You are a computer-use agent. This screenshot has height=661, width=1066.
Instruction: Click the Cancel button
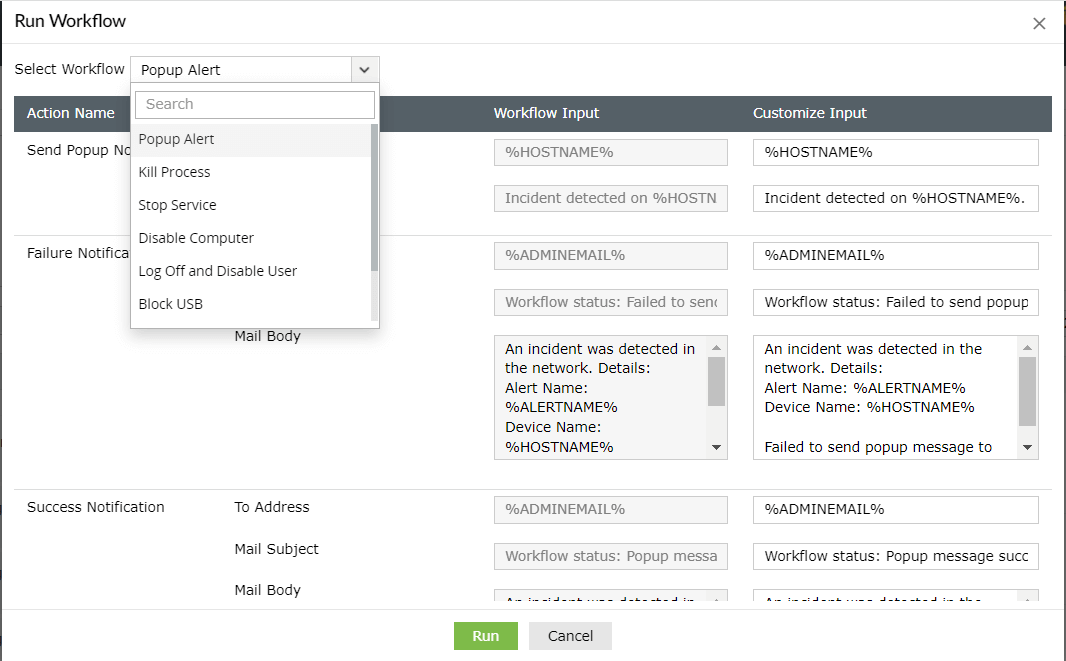tap(570, 636)
